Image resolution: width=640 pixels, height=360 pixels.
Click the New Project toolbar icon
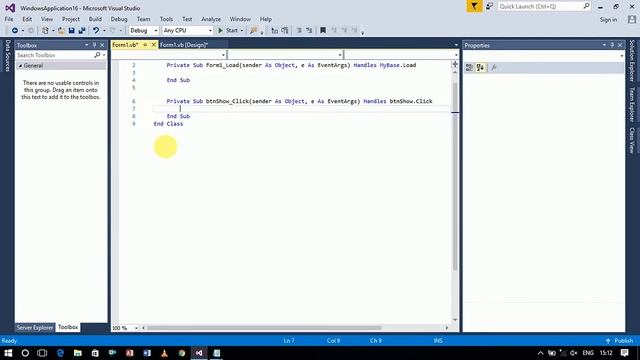(45, 31)
